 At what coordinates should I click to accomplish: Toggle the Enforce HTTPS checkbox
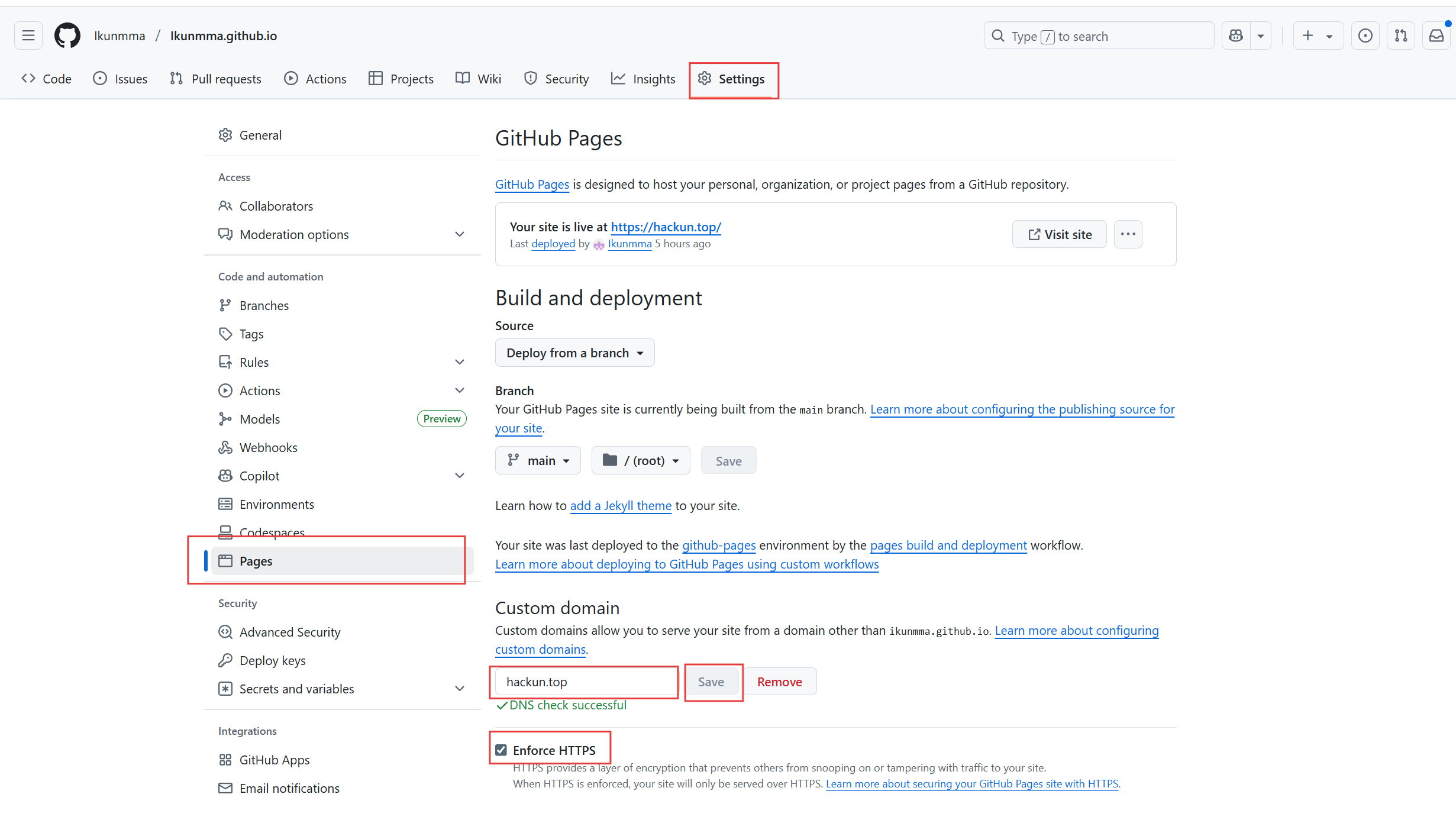pos(501,750)
